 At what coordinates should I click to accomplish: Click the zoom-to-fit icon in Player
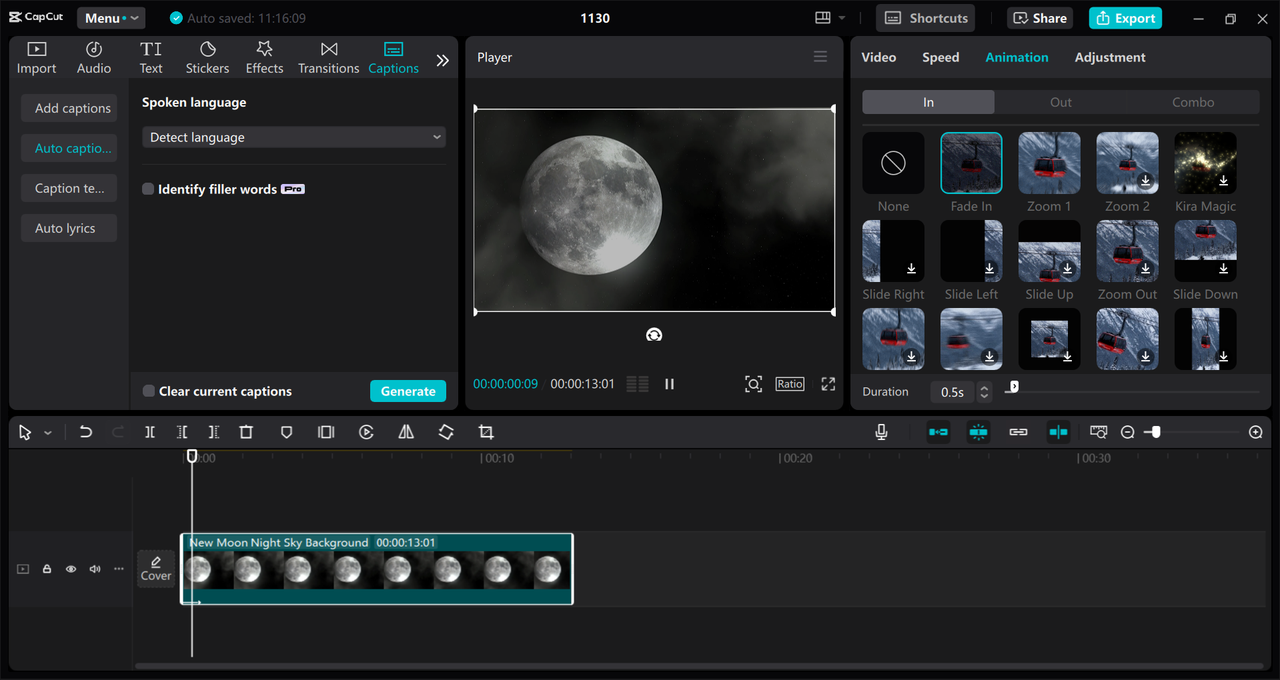click(x=753, y=384)
